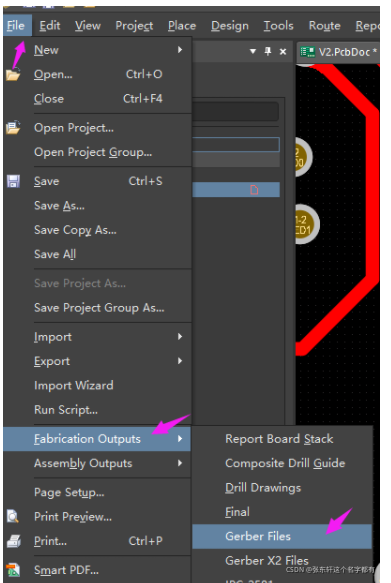Choose Save As... entry
This screenshot has width=391, height=583.
click(97, 206)
